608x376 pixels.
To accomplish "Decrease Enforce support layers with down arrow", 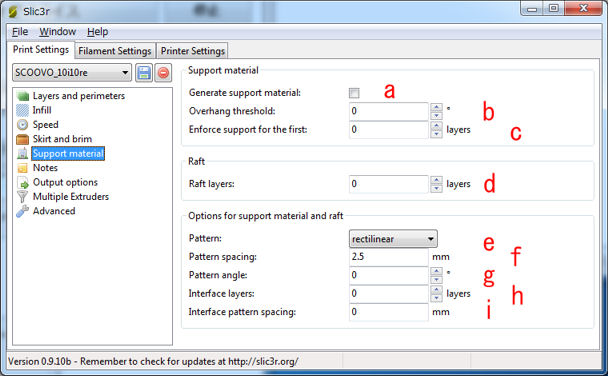I will coord(436,134).
